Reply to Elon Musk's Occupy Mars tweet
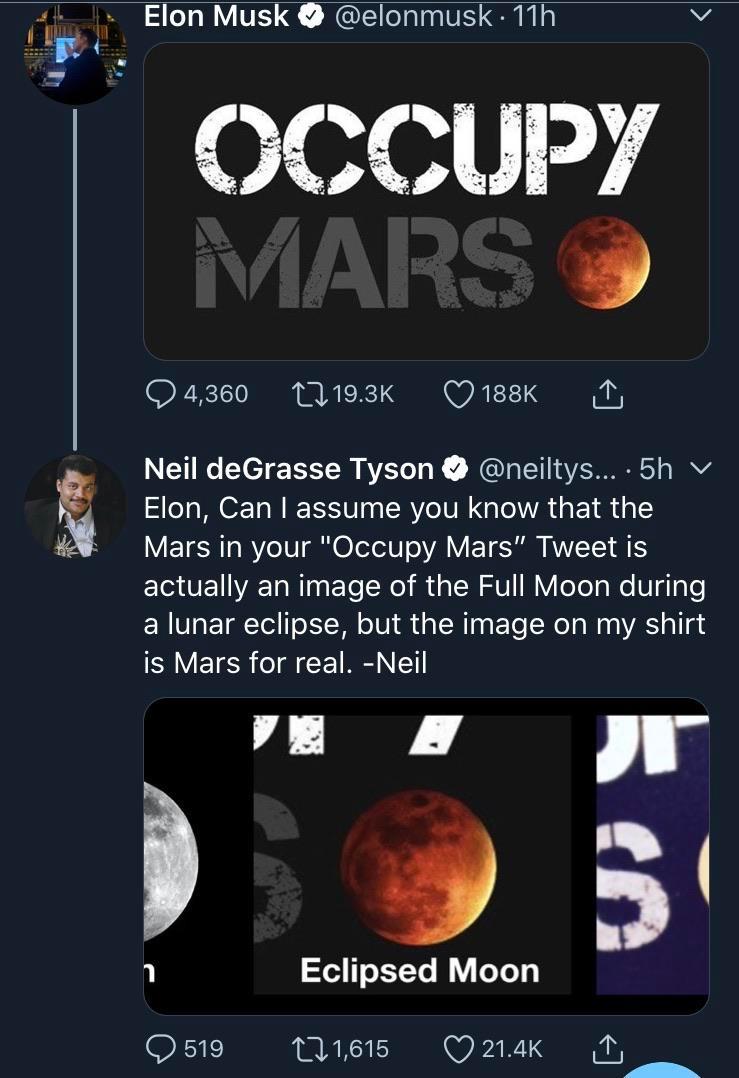 162,394
